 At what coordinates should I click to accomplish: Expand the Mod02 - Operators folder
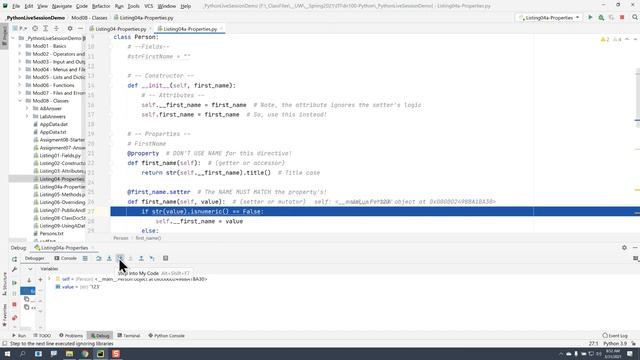tap(20, 54)
